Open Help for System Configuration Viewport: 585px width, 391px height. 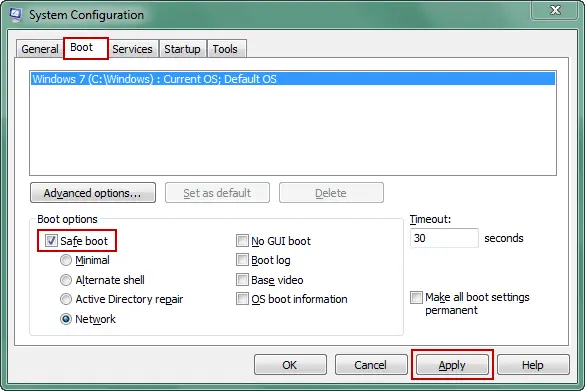pos(533,365)
